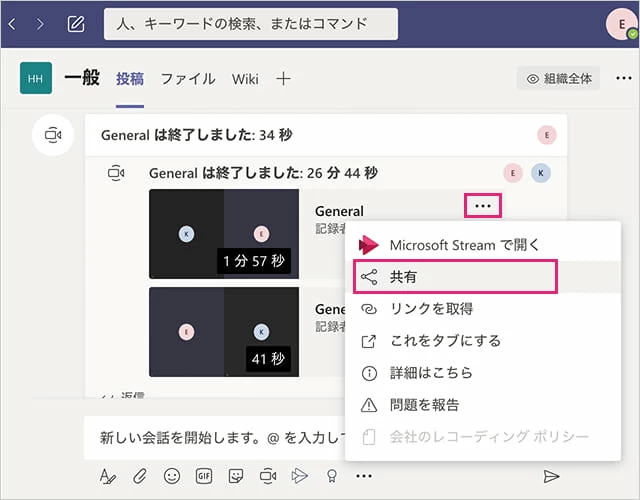Click the HH team avatar
The height and width of the screenshot is (500, 640).
pos(36,78)
